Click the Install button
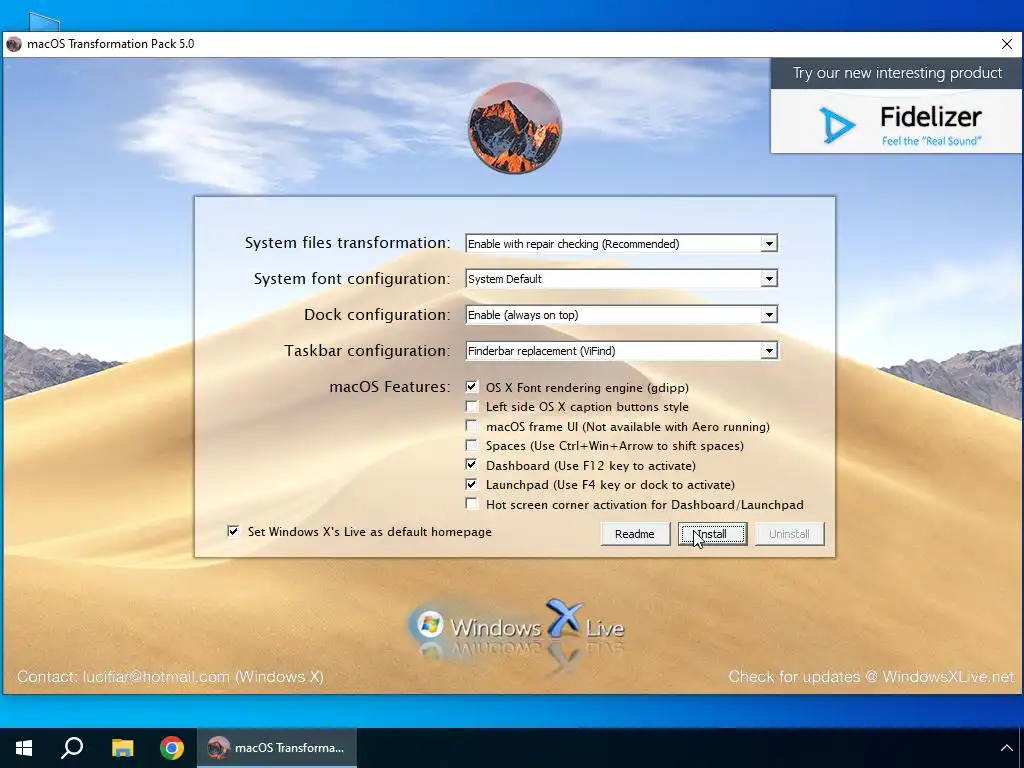Image resolution: width=1024 pixels, height=768 pixels. [x=712, y=534]
